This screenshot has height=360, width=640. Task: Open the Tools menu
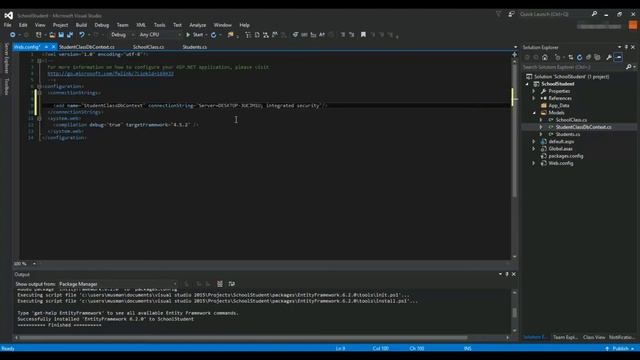pyautogui.click(x=160, y=25)
